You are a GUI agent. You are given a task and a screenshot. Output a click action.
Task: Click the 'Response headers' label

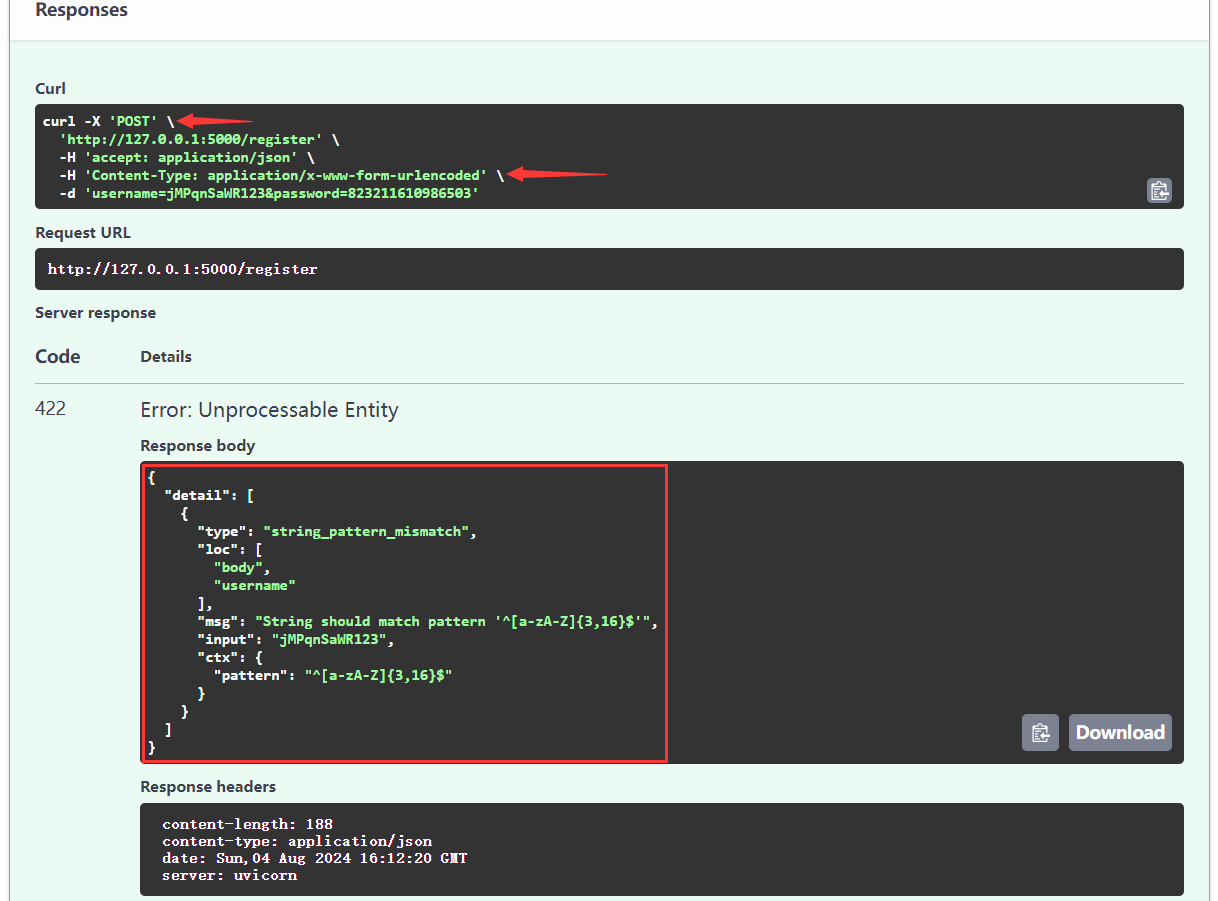(208, 787)
